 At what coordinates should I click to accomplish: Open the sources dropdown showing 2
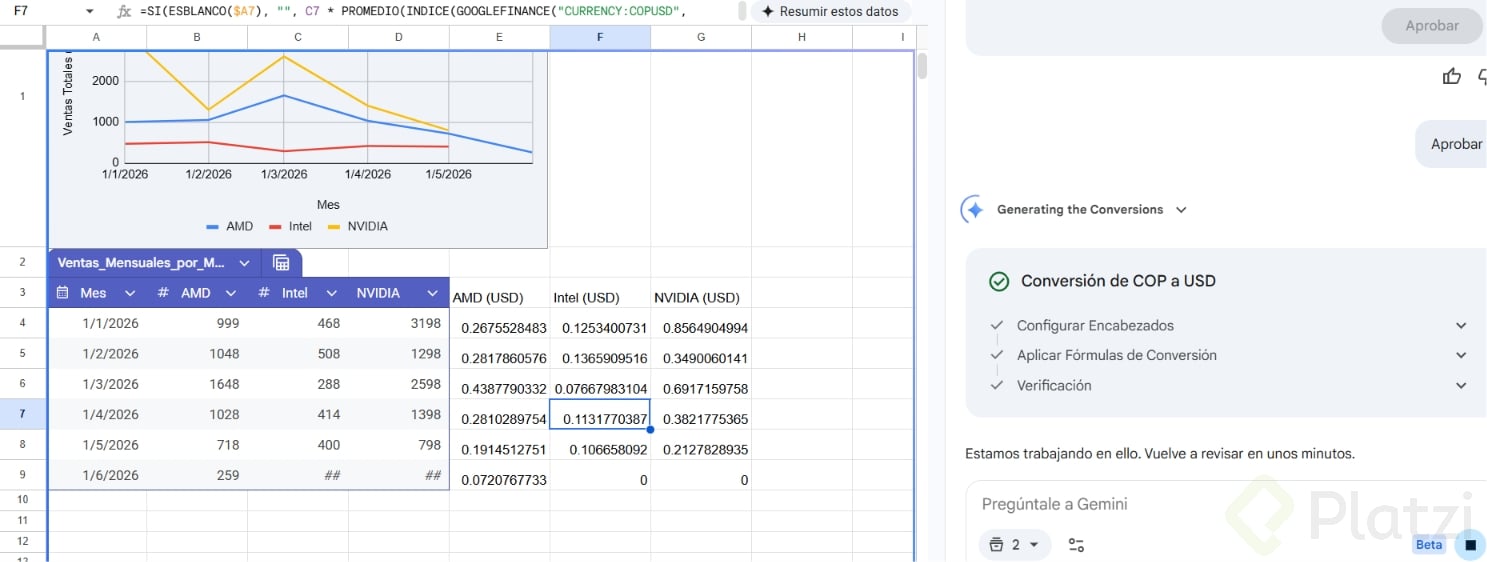click(1015, 545)
